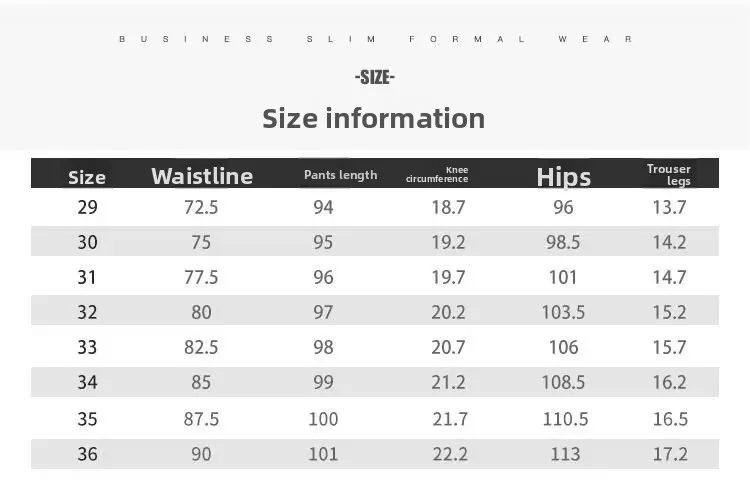
Task: Click the Business Slim Formal Wear text
Action: pos(375,39)
